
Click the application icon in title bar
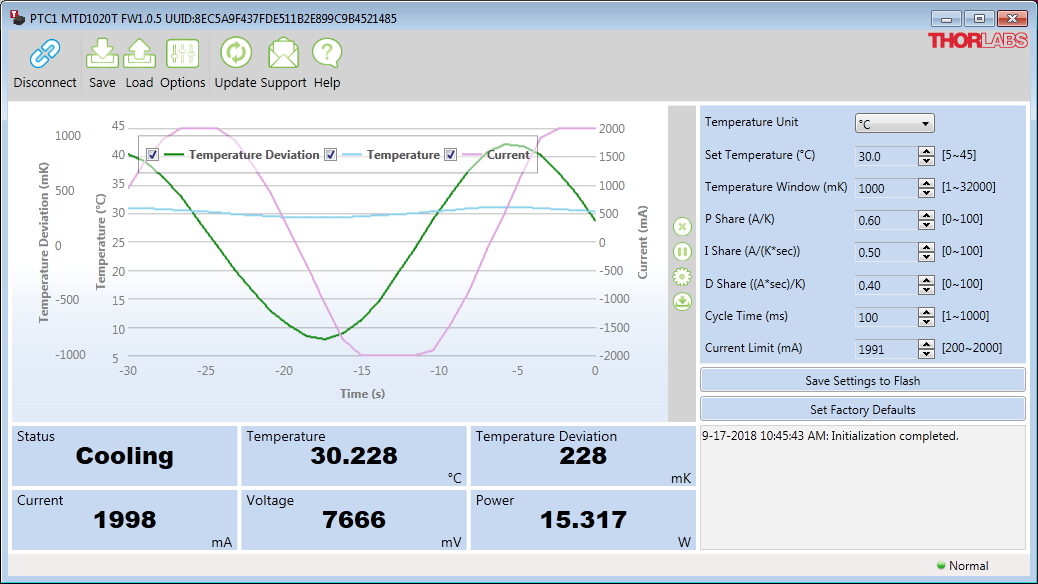(18, 18)
